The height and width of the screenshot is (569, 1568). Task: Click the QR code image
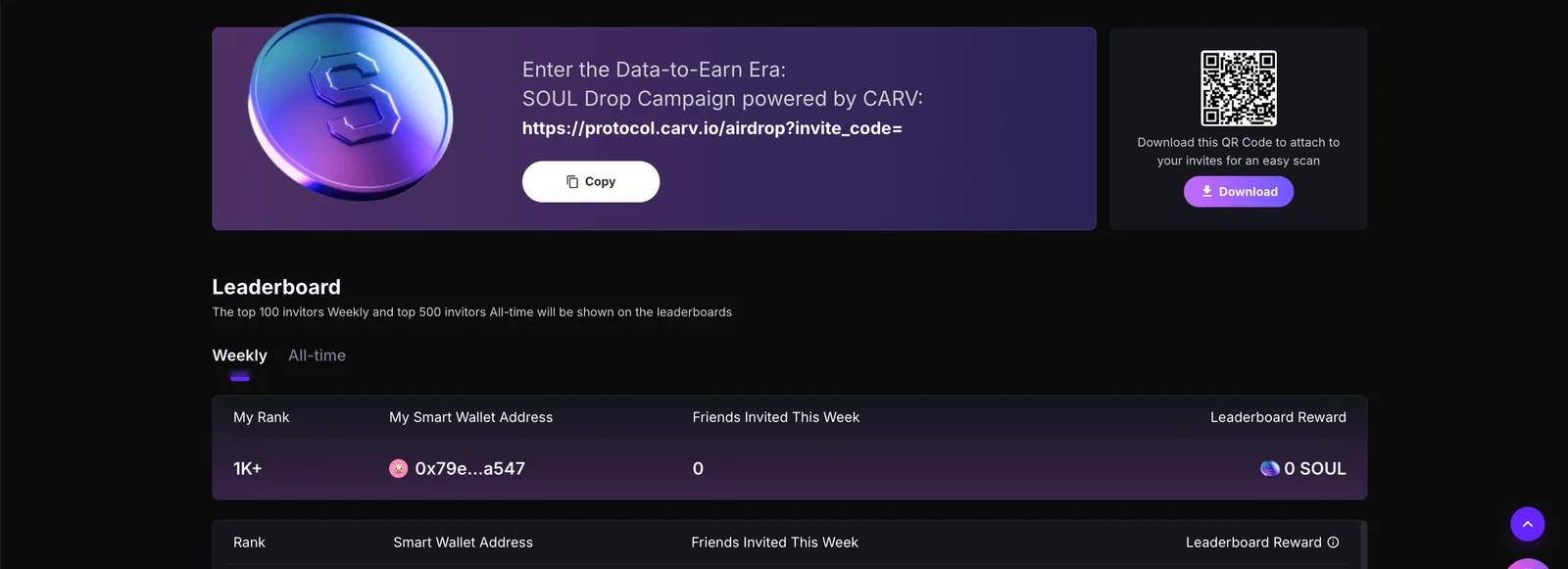pyautogui.click(x=1239, y=88)
